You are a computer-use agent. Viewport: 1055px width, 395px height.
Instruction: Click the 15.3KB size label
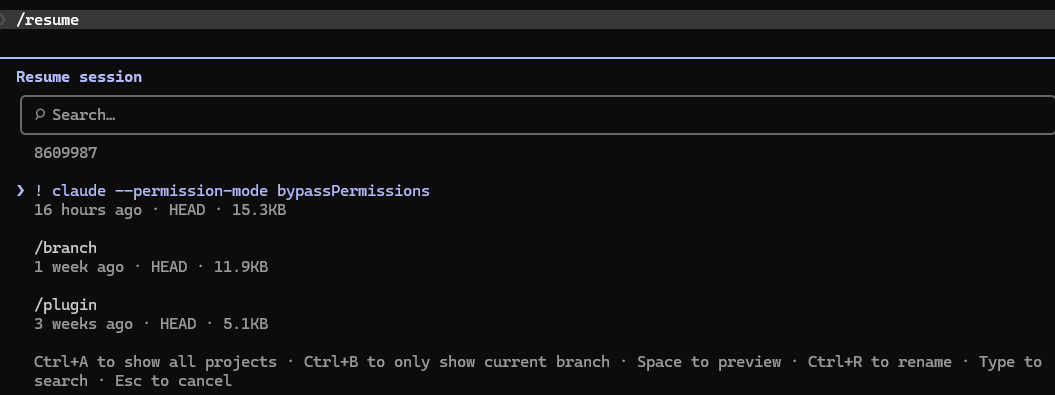259,210
